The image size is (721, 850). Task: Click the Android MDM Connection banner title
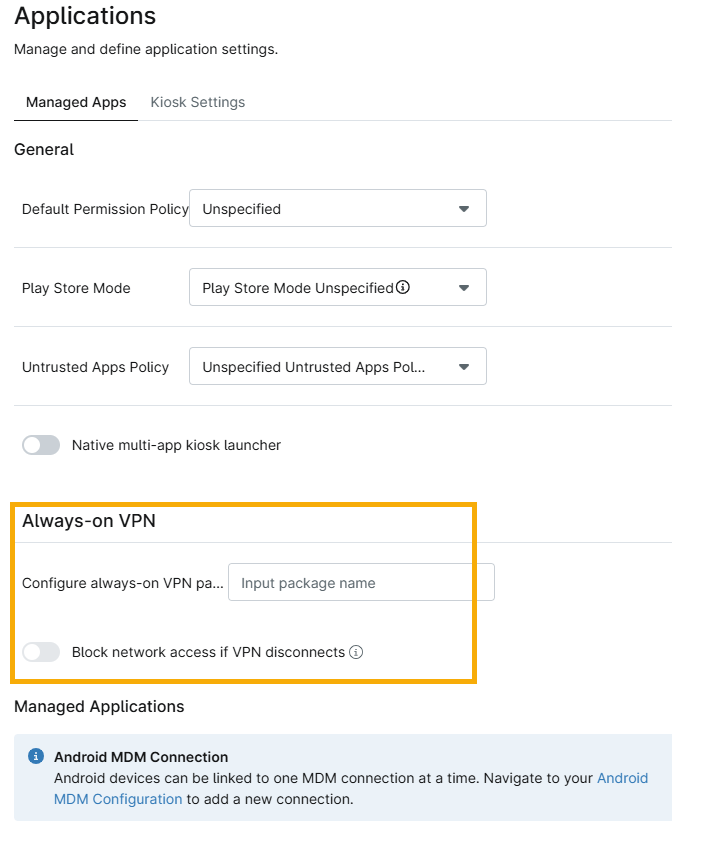click(141, 757)
